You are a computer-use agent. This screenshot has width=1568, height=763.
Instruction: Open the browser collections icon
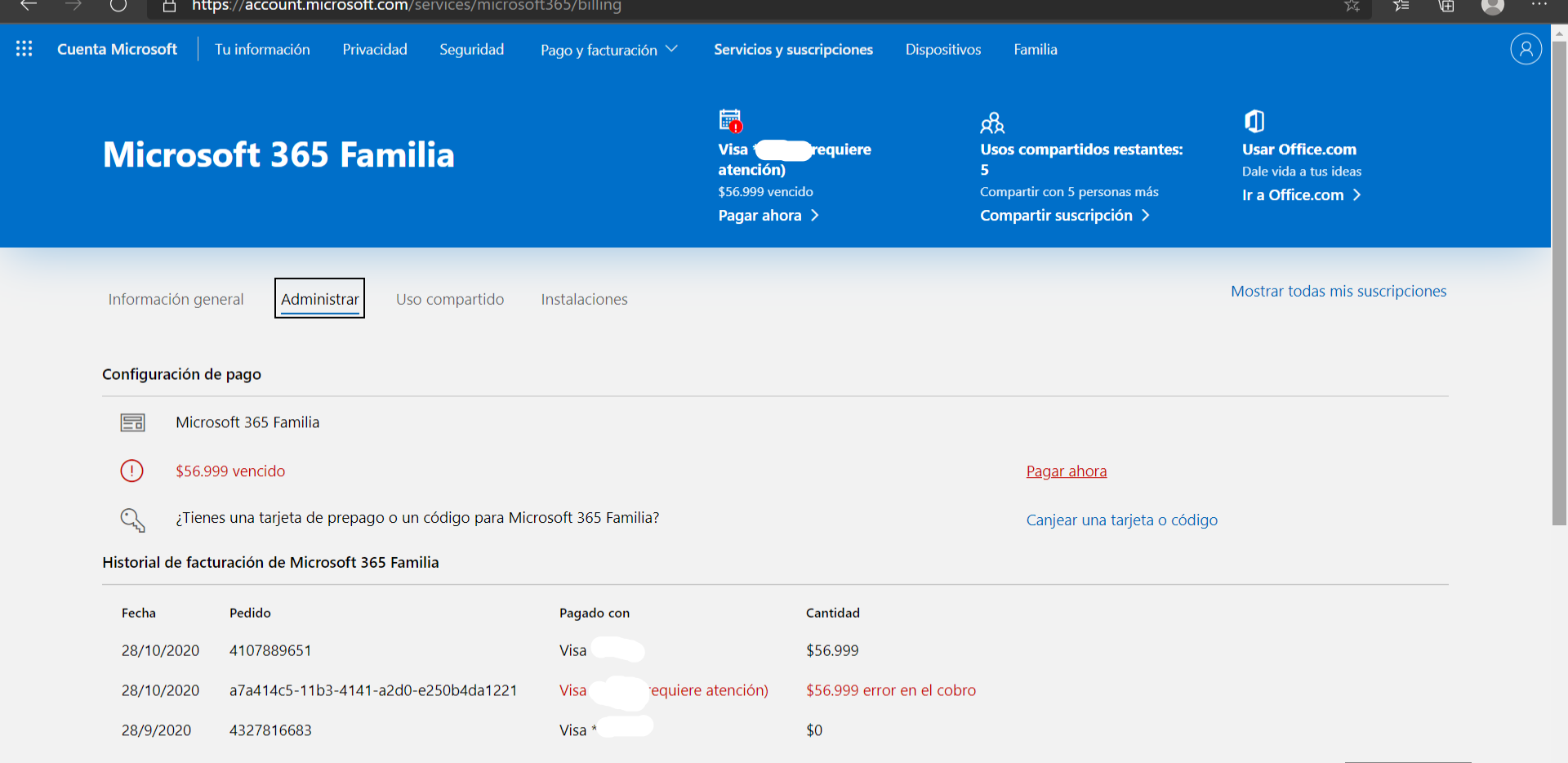[x=1446, y=7]
